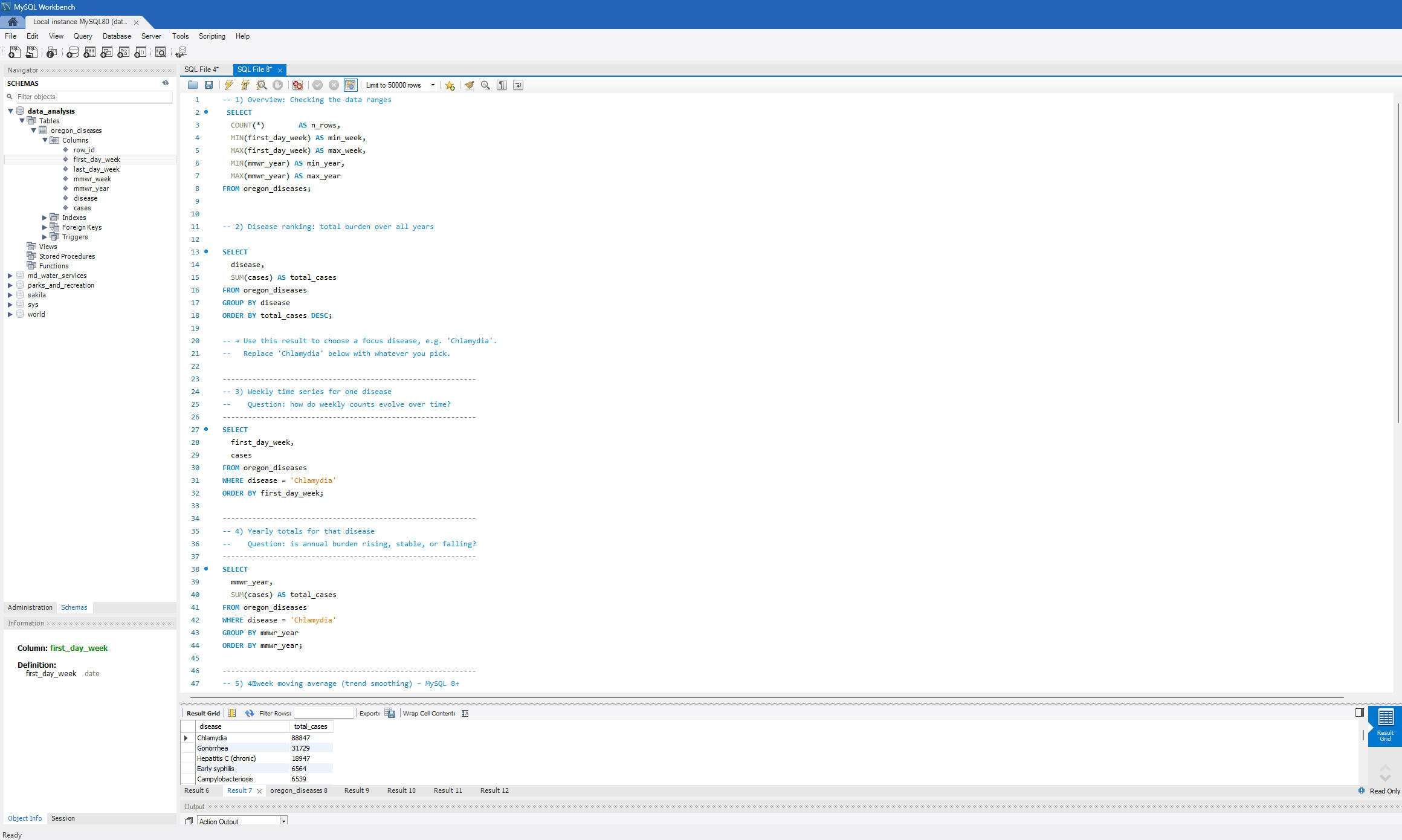Refresh schemas list icon in Navigator
1402x840 pixels.
click(166, 83)
